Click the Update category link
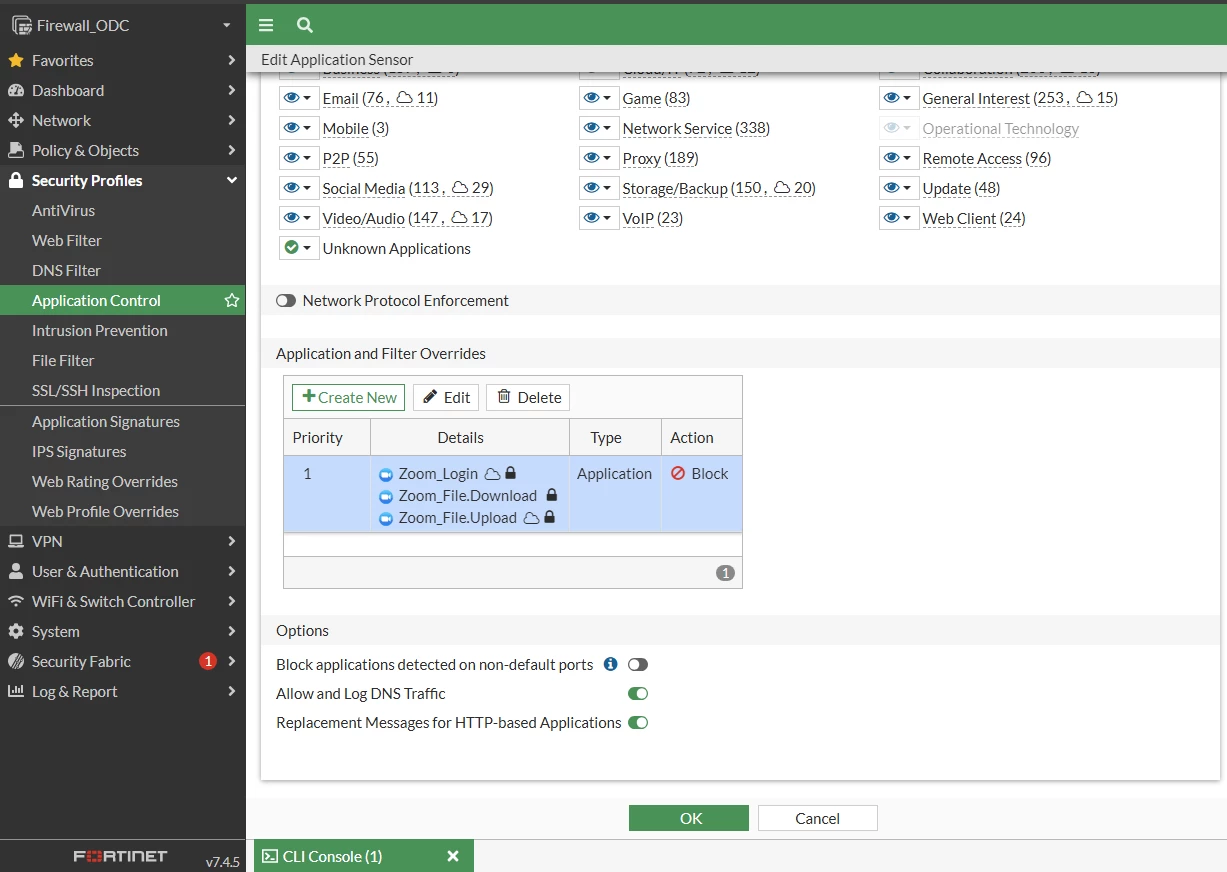Image resolution: width=1227 pixels, height=872 pixels. [x=947, y=188]
